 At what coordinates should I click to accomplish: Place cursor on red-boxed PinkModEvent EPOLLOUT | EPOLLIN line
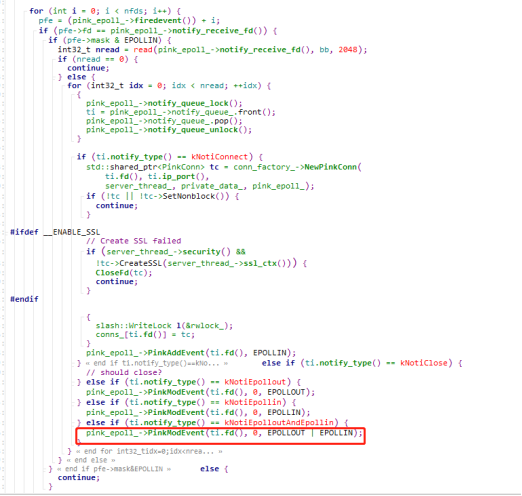(224, 433)
